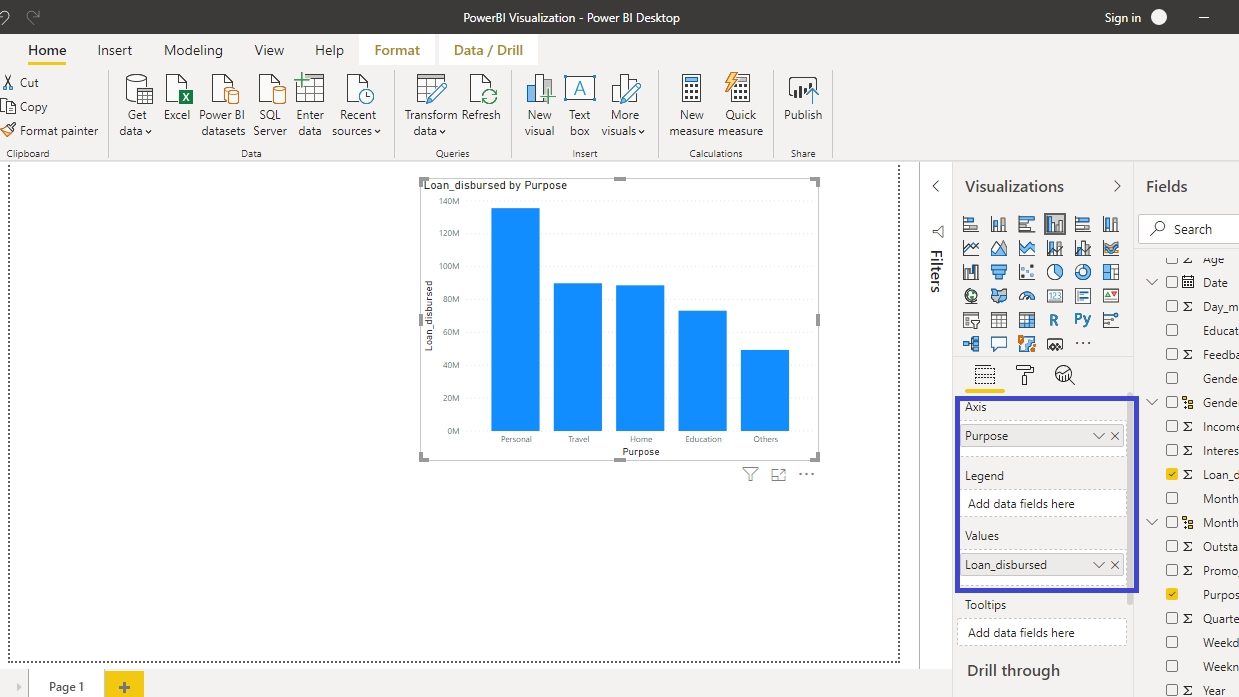The height and width of the screenshot is (697, 1239).
Task: Uncheck the Loan_disbursed field checkbox
Action: (x=1172, y=475)
